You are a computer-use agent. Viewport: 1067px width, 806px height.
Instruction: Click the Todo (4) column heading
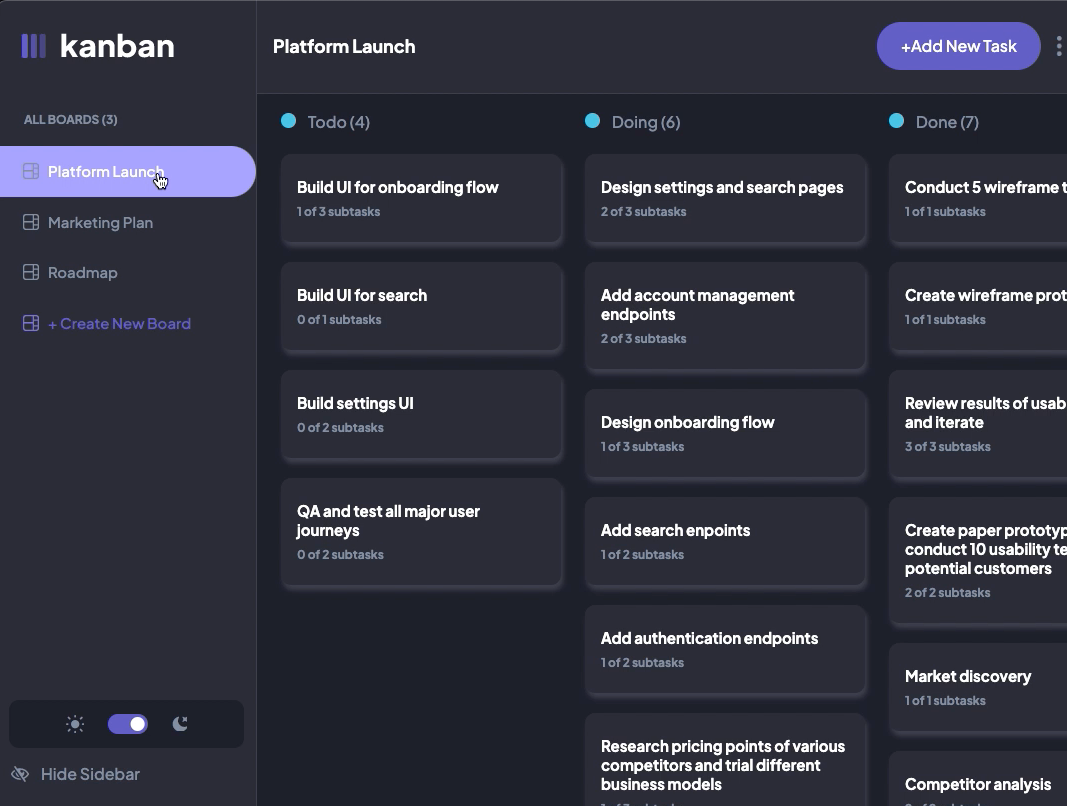coord(339,122)
